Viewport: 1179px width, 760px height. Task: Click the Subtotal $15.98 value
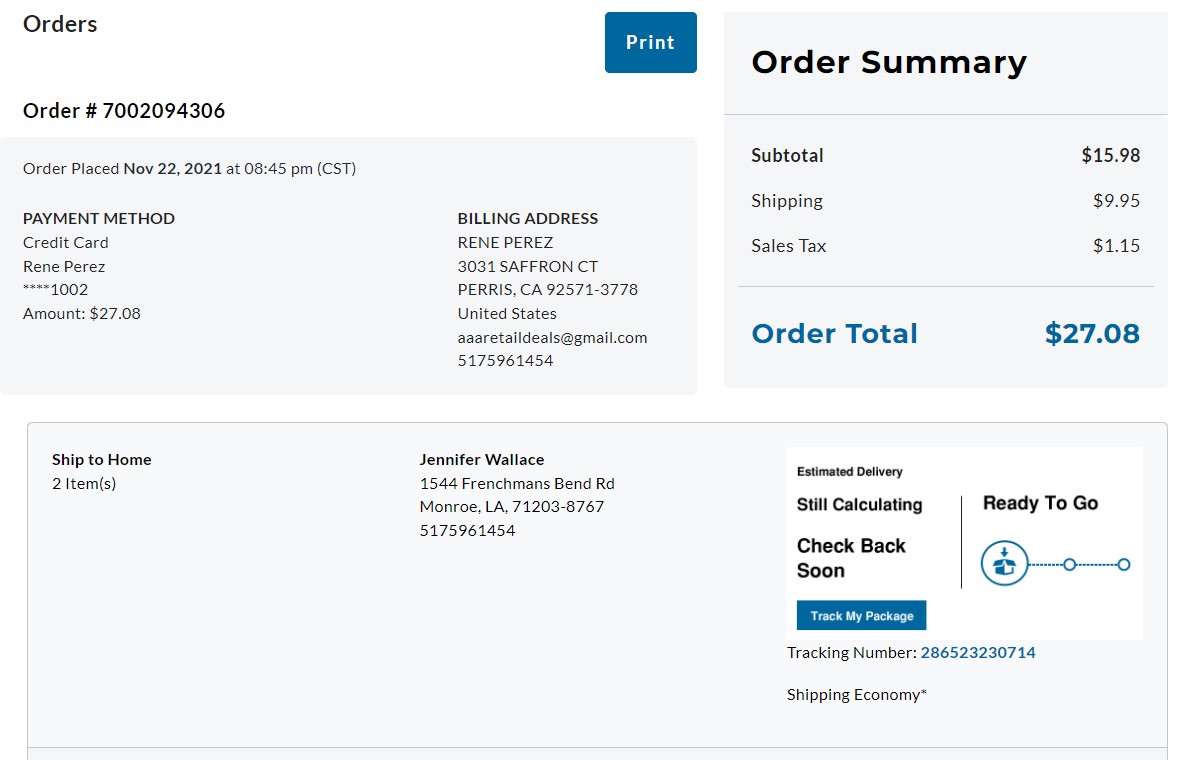pos(1111,156)
